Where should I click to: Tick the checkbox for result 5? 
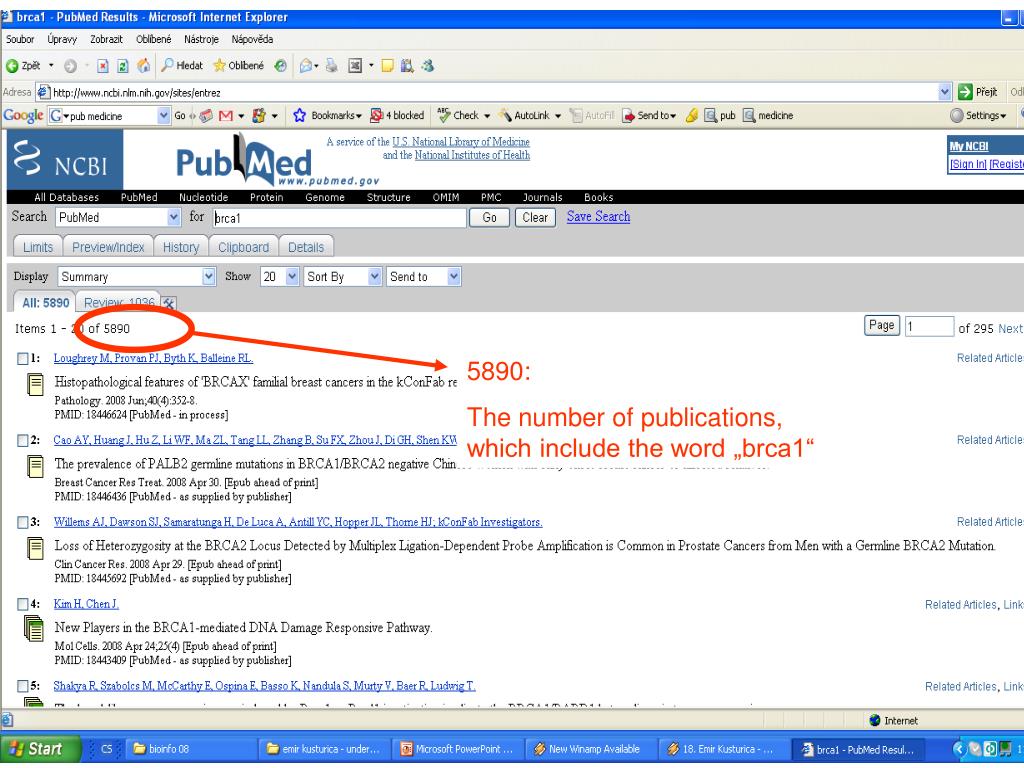(x=22, y=686)
